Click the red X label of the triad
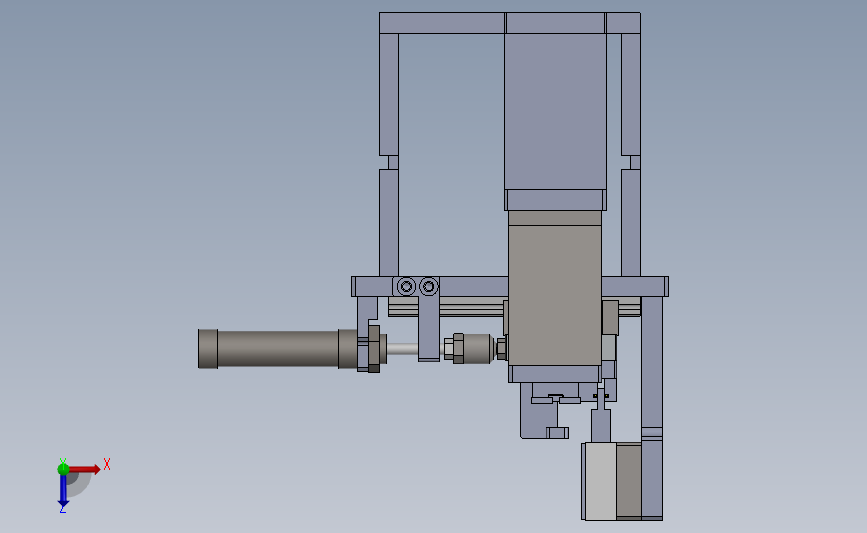Viewport: 867px width, 533px height. [107, 464]
